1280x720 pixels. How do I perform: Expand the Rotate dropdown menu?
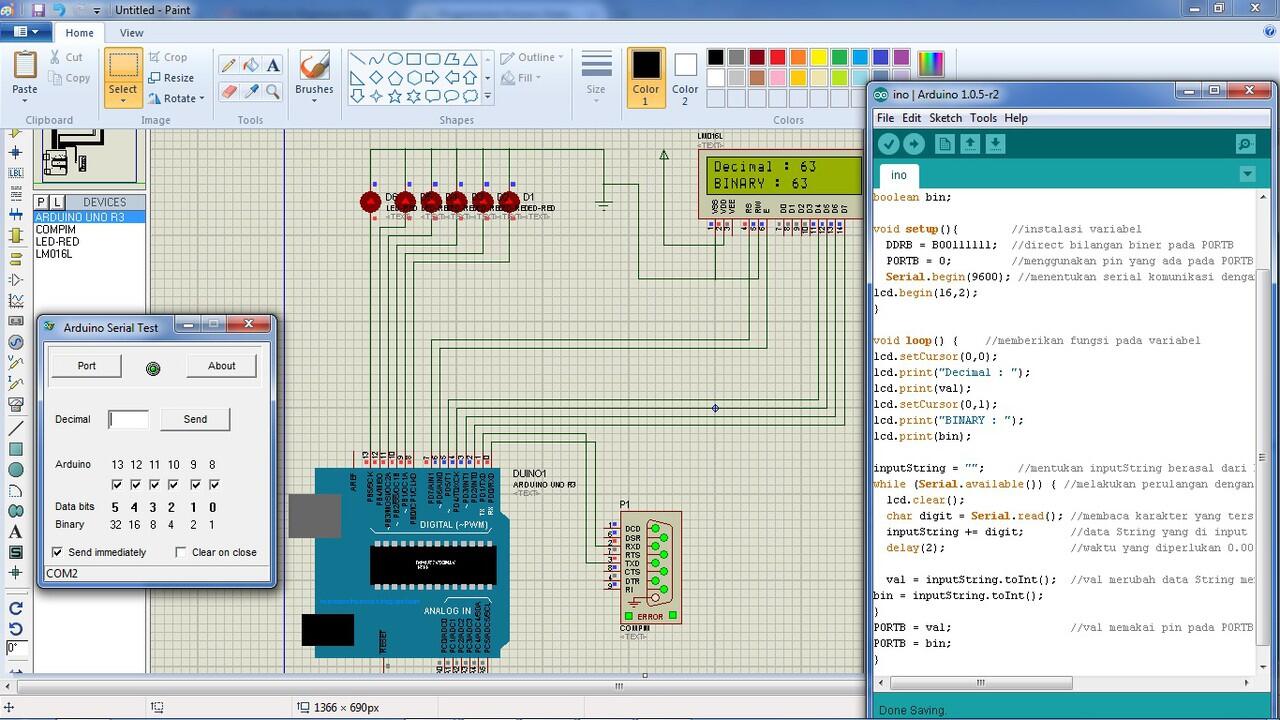(201, 99)
